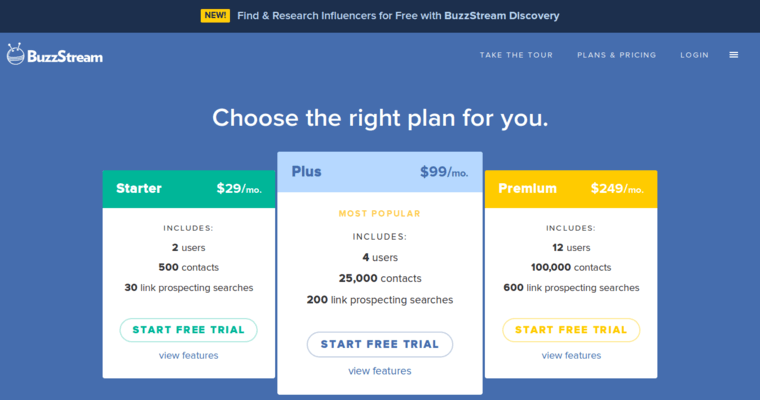Open Take the Tour page
Image resolution: width=760 pixels, height=400 pixels.
click(x=516, y=55)
